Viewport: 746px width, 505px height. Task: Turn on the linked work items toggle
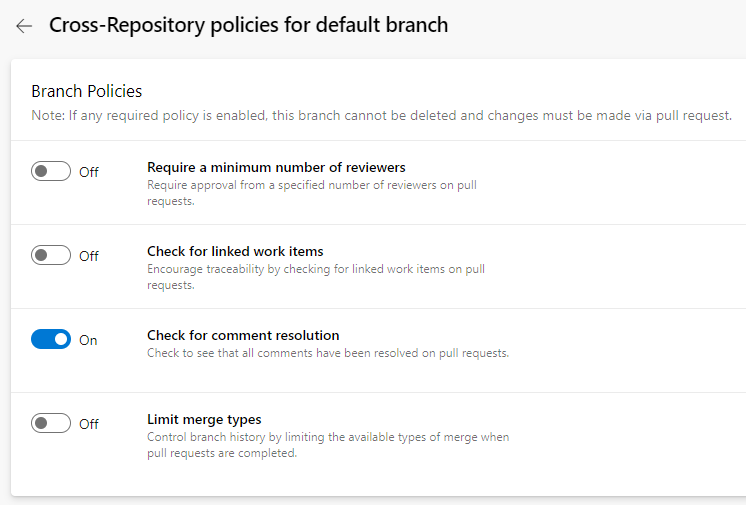(51, 256)
